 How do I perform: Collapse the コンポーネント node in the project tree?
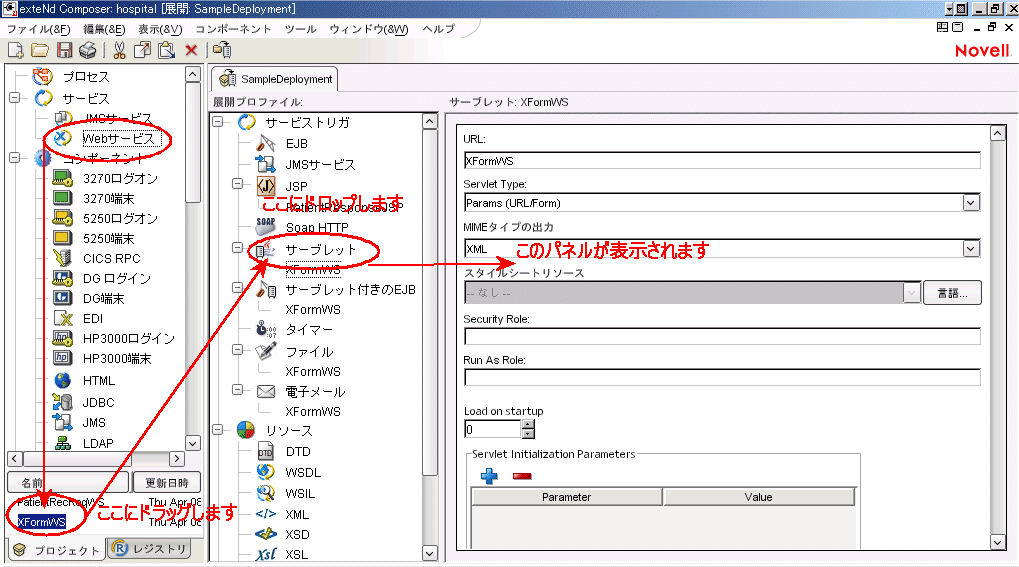(x=14, y=158)
